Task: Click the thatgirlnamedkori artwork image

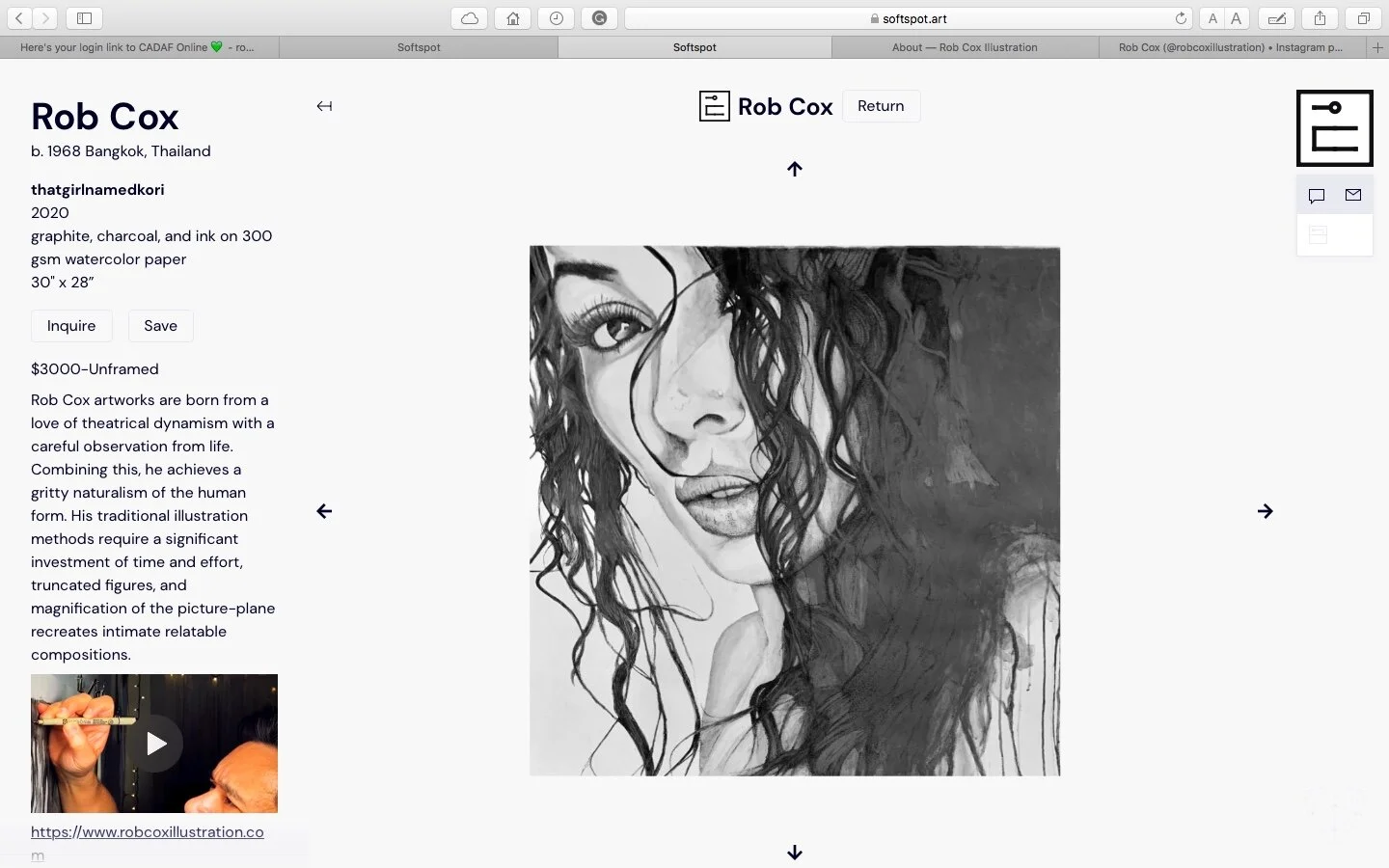Action: point(795,510)
